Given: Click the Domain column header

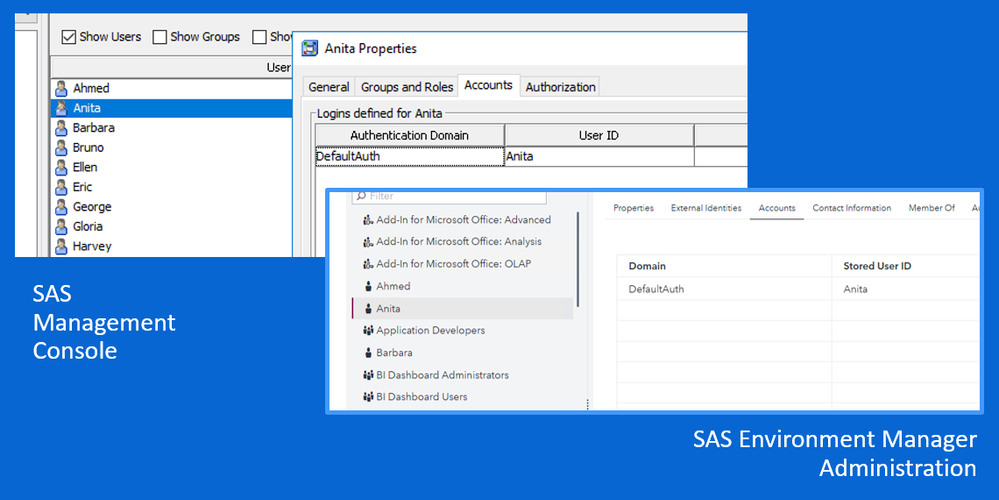Looking at the screenshot, I should coord(724,266).
